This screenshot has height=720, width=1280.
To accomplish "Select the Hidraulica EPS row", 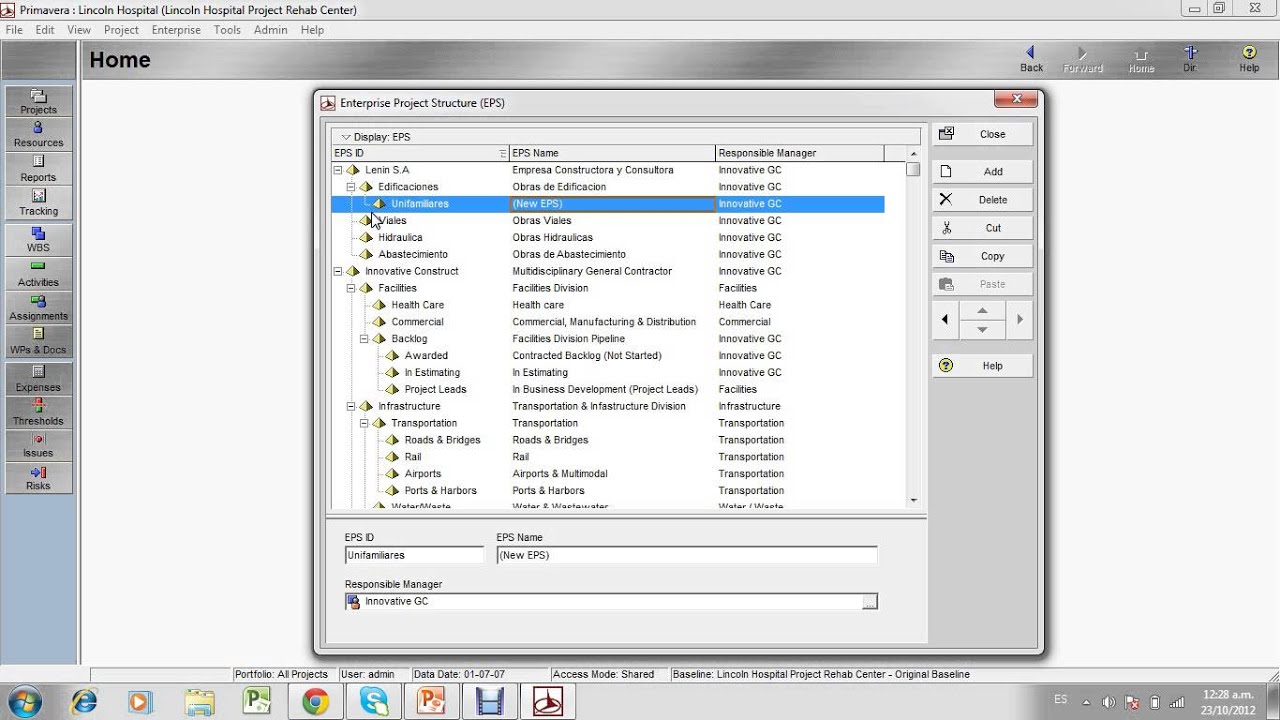I will (x=607, y=238).
